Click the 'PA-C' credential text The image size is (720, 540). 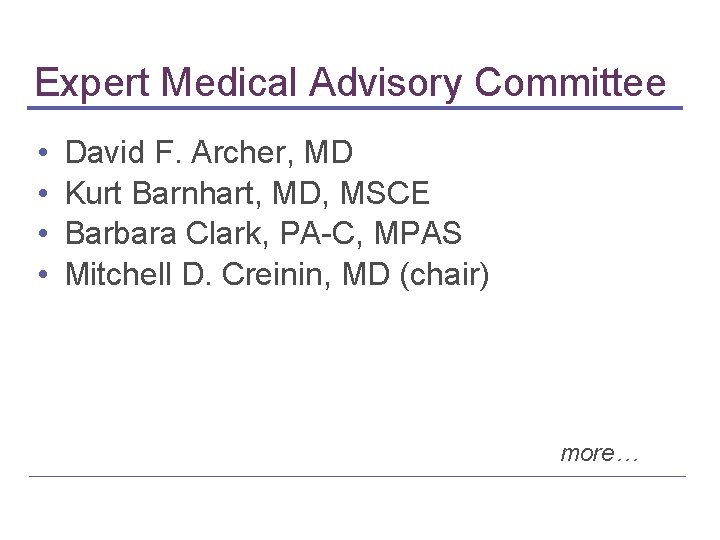click(308, 234)
